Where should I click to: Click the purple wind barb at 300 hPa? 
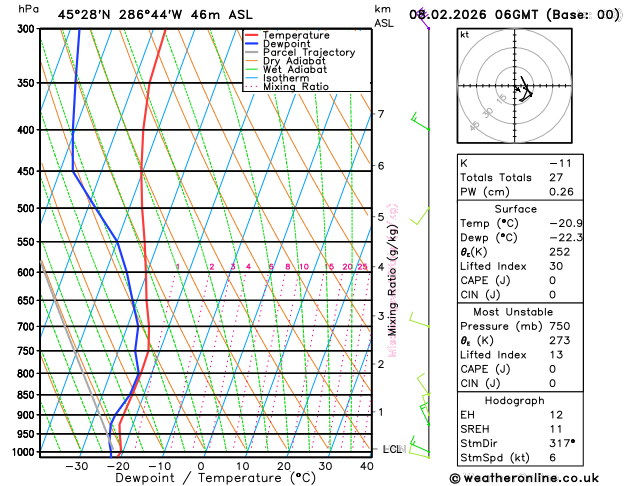coord(423,18)
